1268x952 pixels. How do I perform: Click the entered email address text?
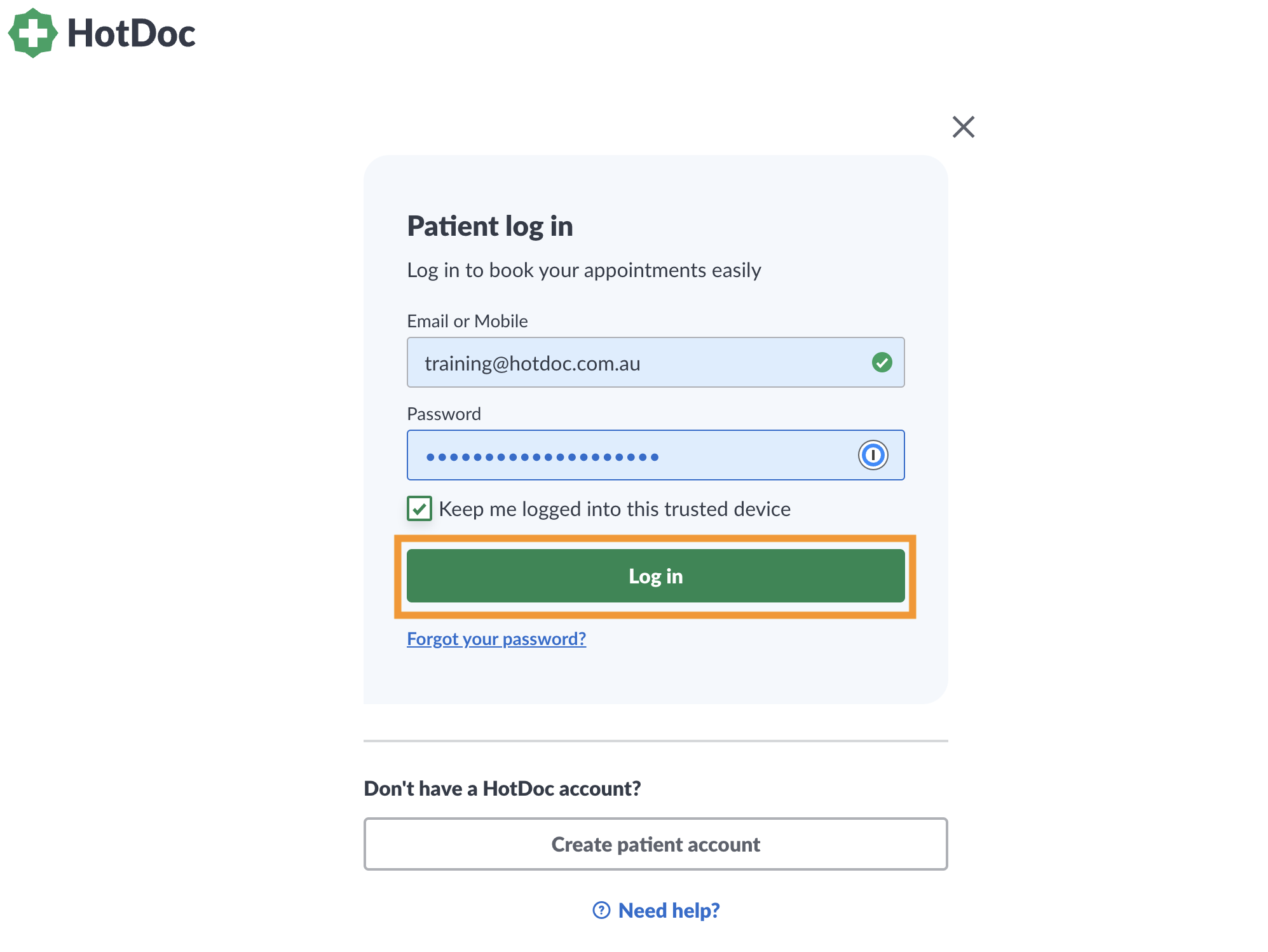pyautogui.click(x=533, y=364)
